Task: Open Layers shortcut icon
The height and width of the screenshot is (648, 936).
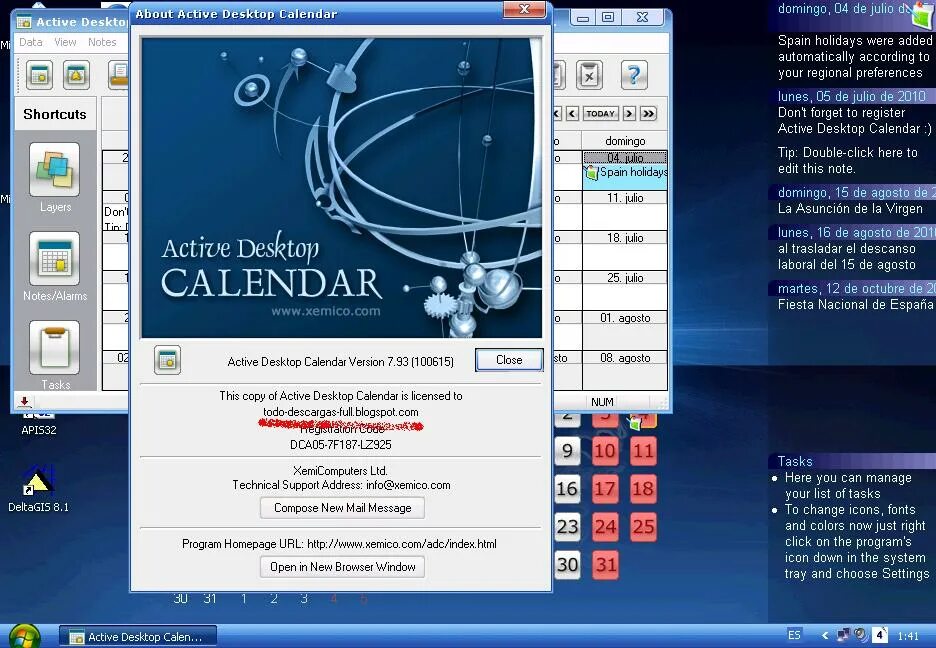Action: click(54, 169)
